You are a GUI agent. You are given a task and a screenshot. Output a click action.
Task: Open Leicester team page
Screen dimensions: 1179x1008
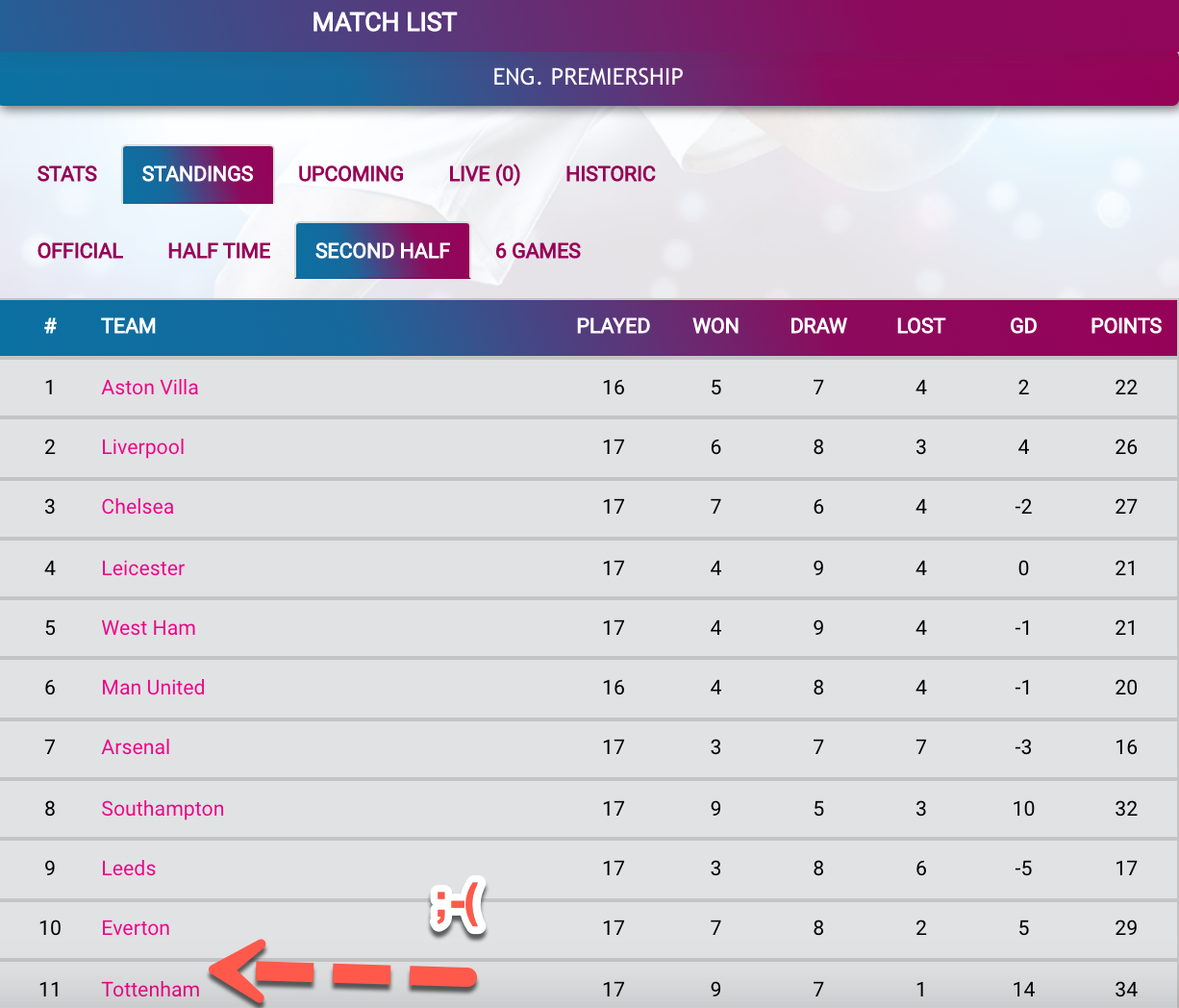[143, 568]
